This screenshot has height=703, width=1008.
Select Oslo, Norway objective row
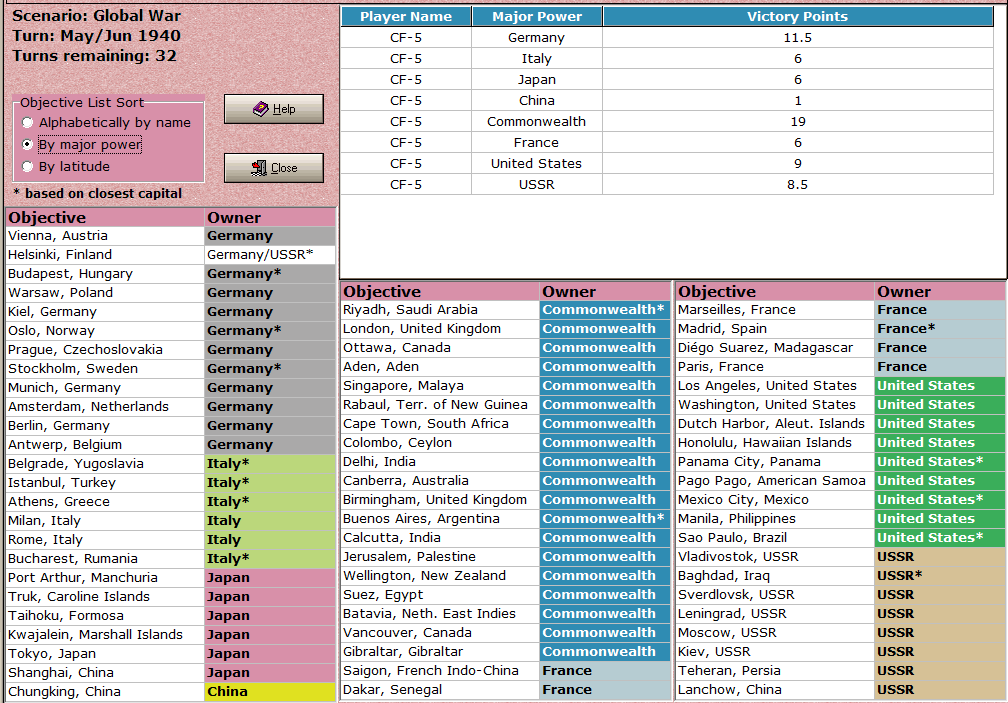[171, 331]
